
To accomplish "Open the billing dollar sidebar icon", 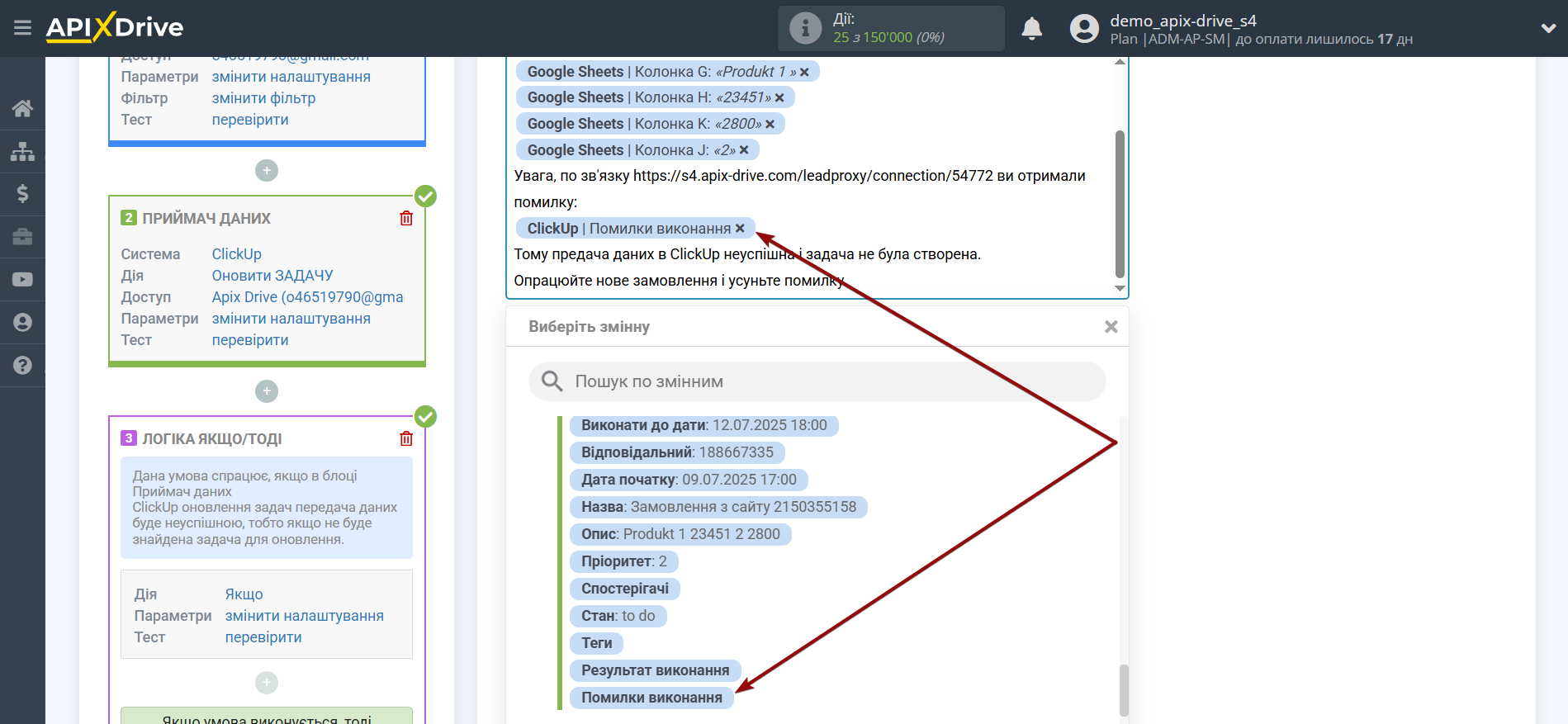I will tap(22, 194).
